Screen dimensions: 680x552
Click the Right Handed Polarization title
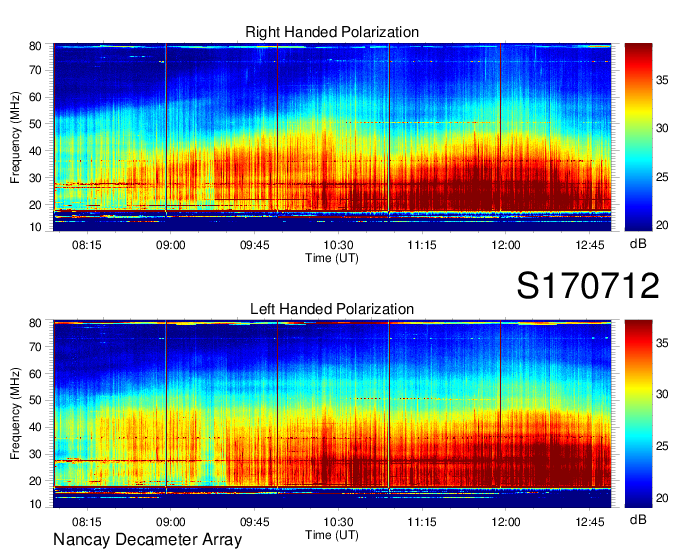332,32
